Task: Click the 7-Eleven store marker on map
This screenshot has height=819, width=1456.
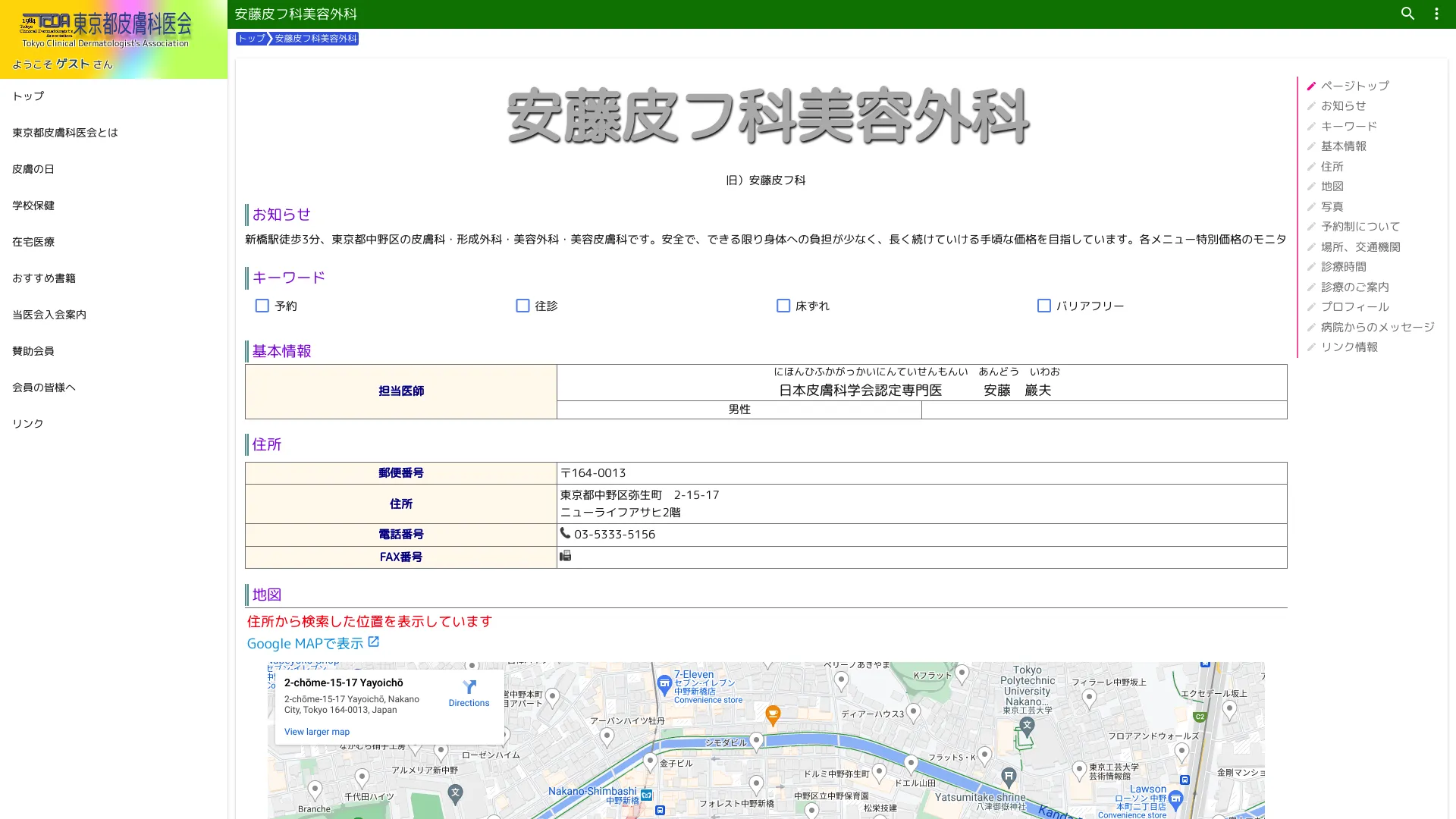Action: tap(664, 685)
